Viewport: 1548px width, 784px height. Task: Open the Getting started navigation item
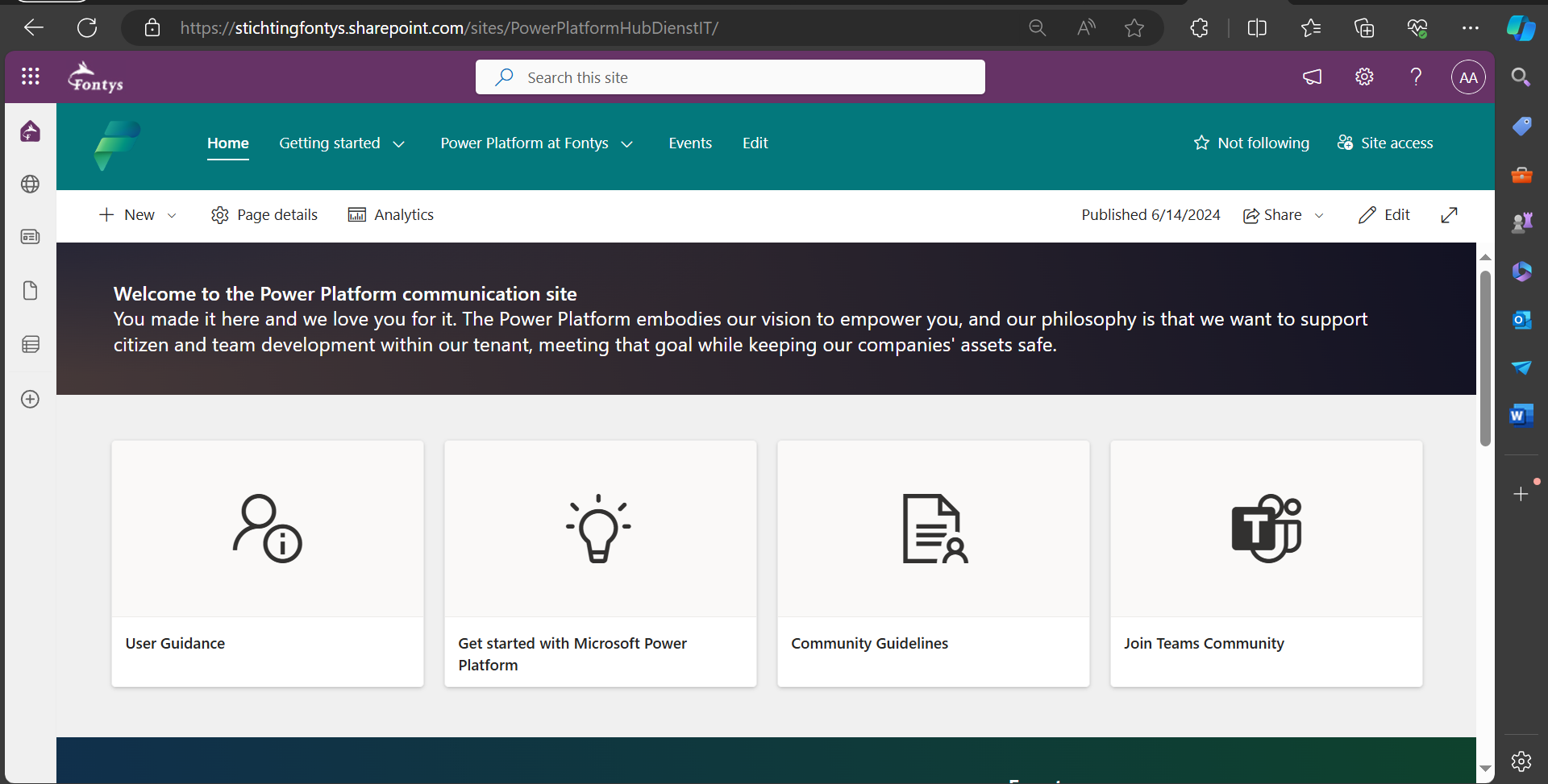(329, 143)
